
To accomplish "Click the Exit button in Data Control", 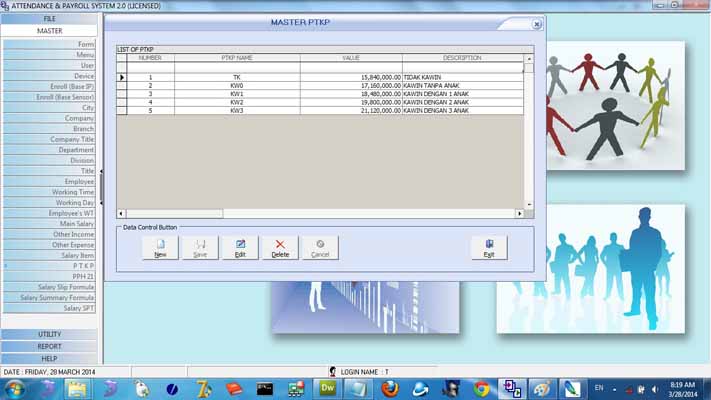I will (489, 248).
